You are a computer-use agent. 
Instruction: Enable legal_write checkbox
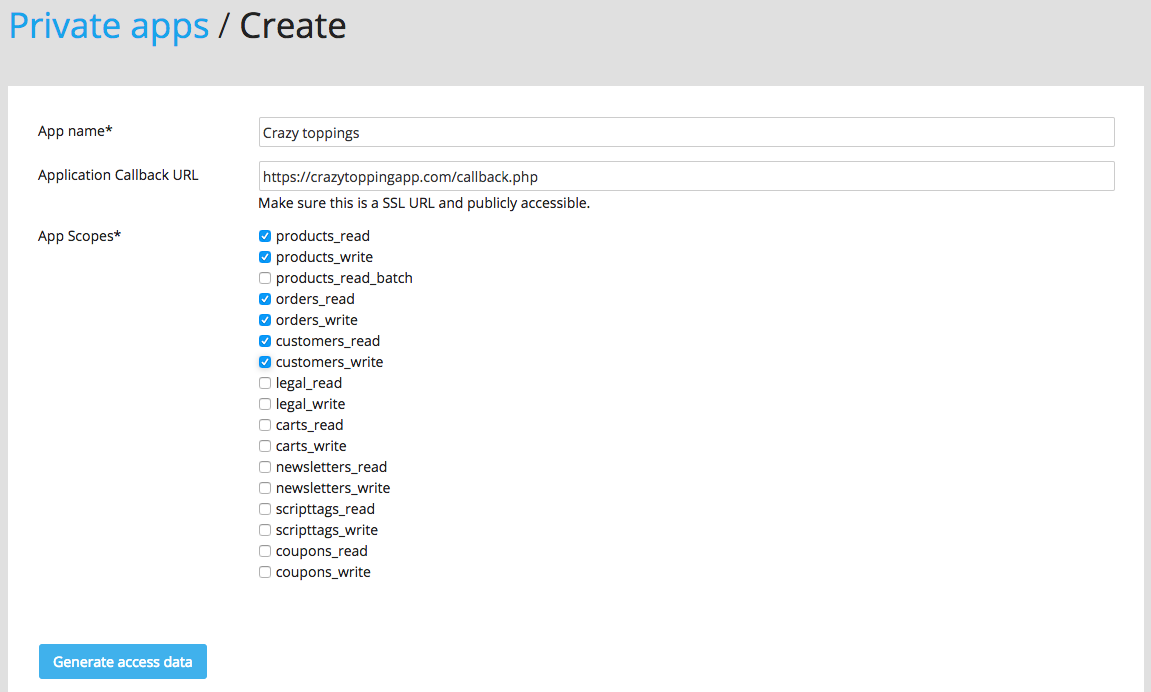click(265, 404)
